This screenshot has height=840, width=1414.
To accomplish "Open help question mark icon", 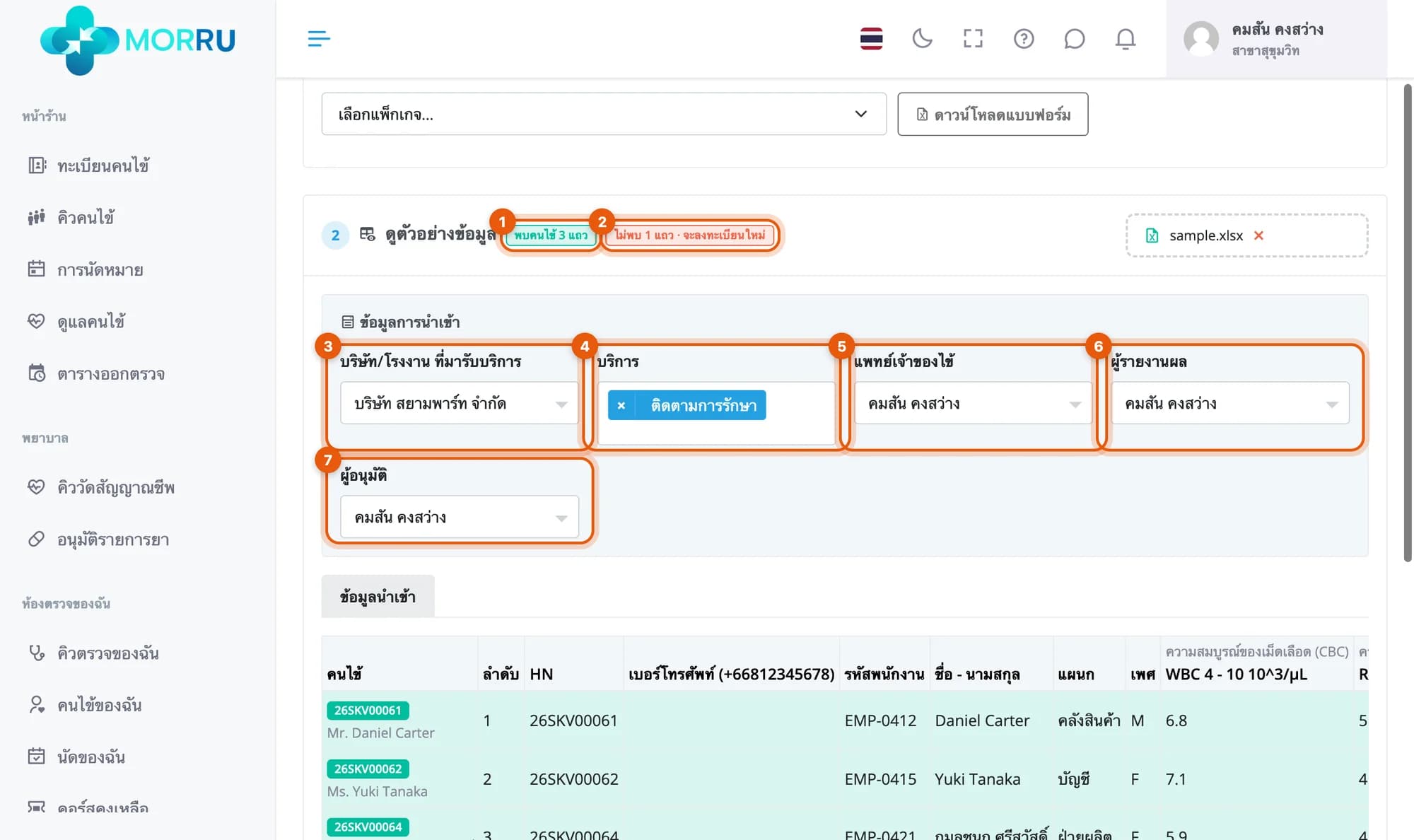I will click(x=1024, y=38).
